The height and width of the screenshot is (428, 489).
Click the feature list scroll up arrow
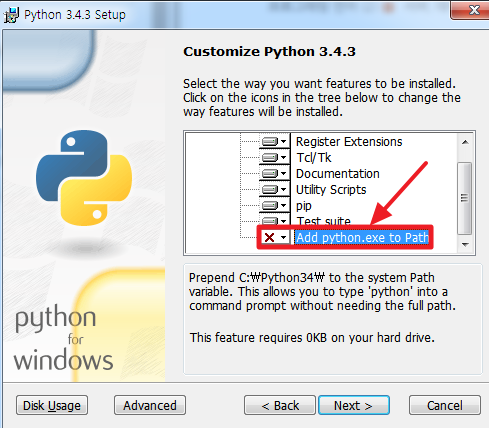click(x=465, y=142)
